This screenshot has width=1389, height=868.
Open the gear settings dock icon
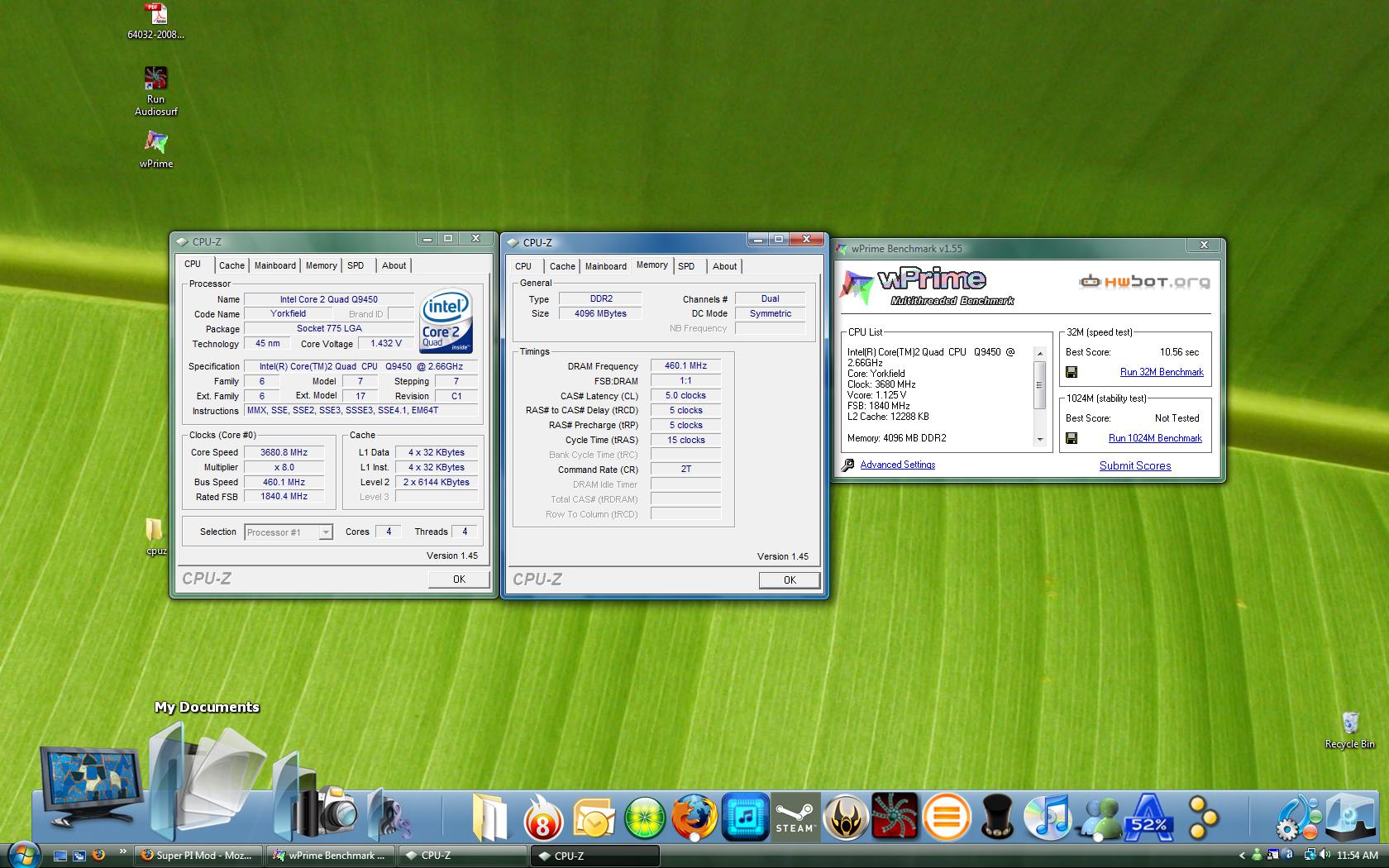click(1298, 817)
